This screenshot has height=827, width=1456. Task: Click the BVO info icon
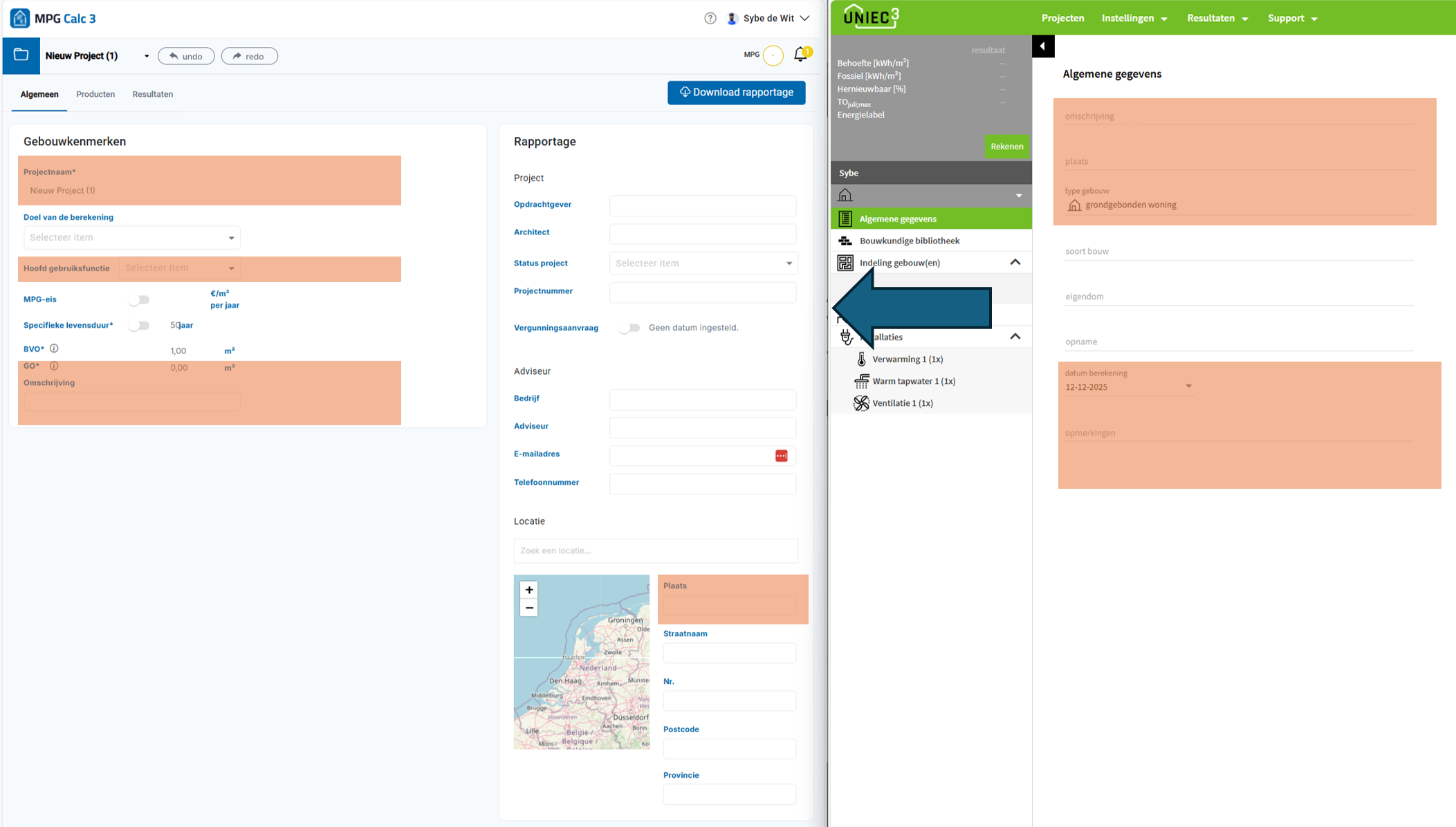tap(54, 349)
